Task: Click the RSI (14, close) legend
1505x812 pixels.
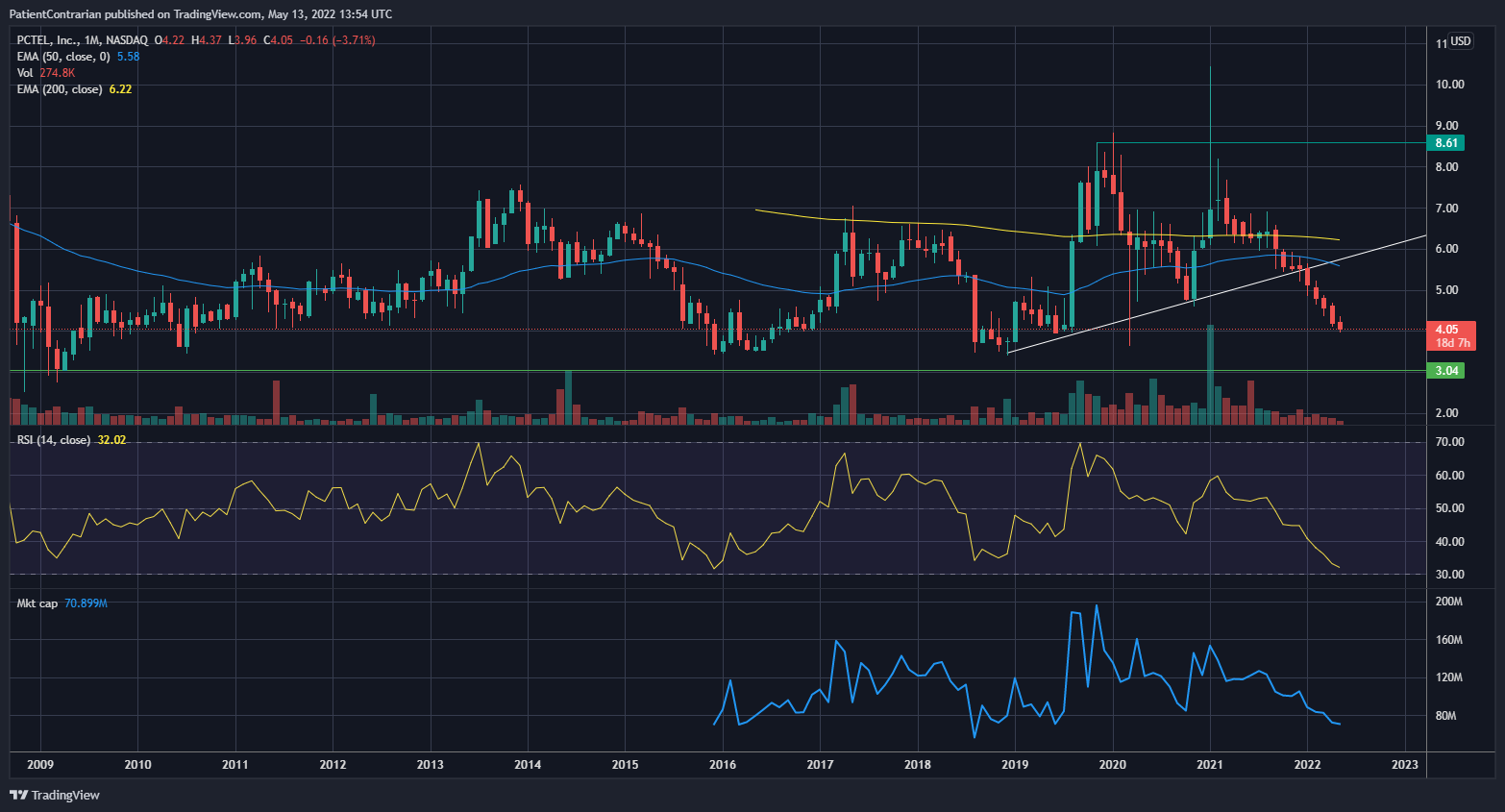Action: coord(54,440)
